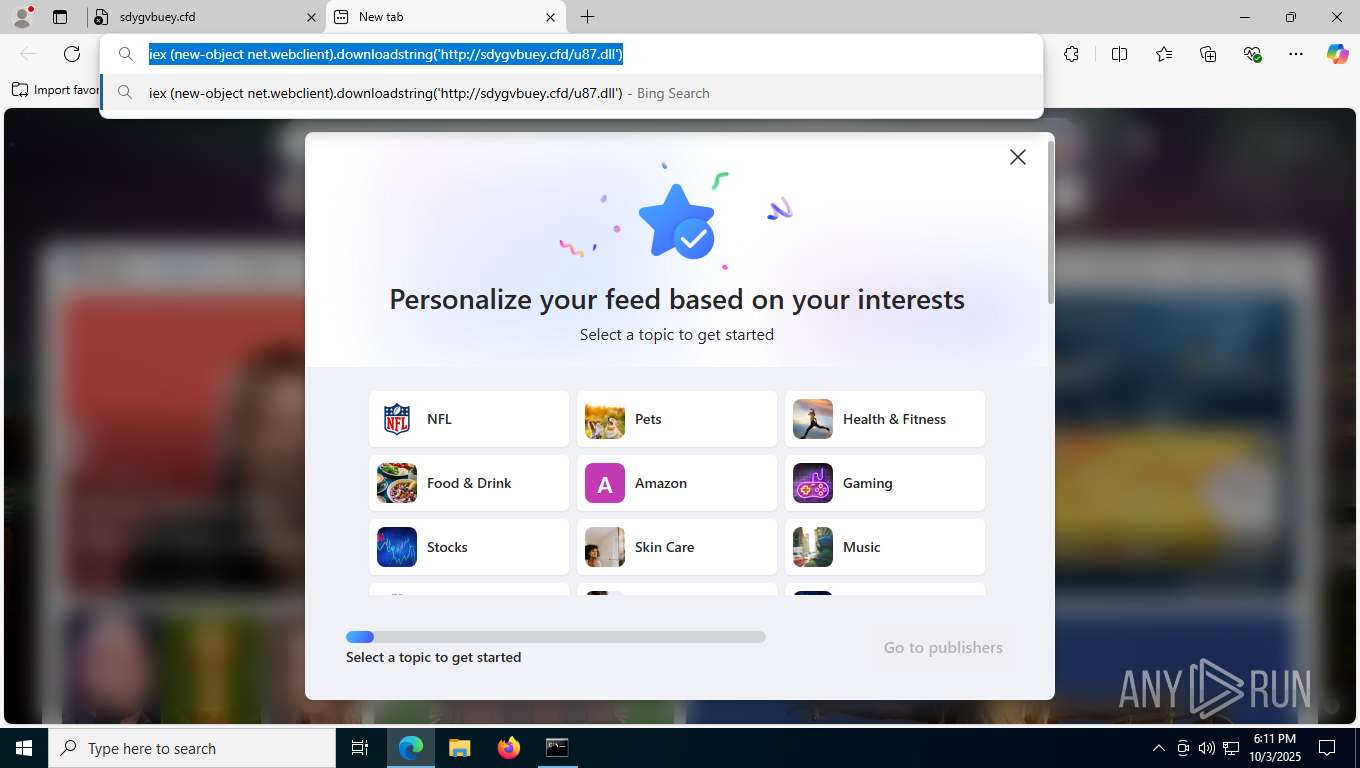Viewport: 1360px width, 768px height.
Task: Select the Gaming topic card
Action: point(885,483)
